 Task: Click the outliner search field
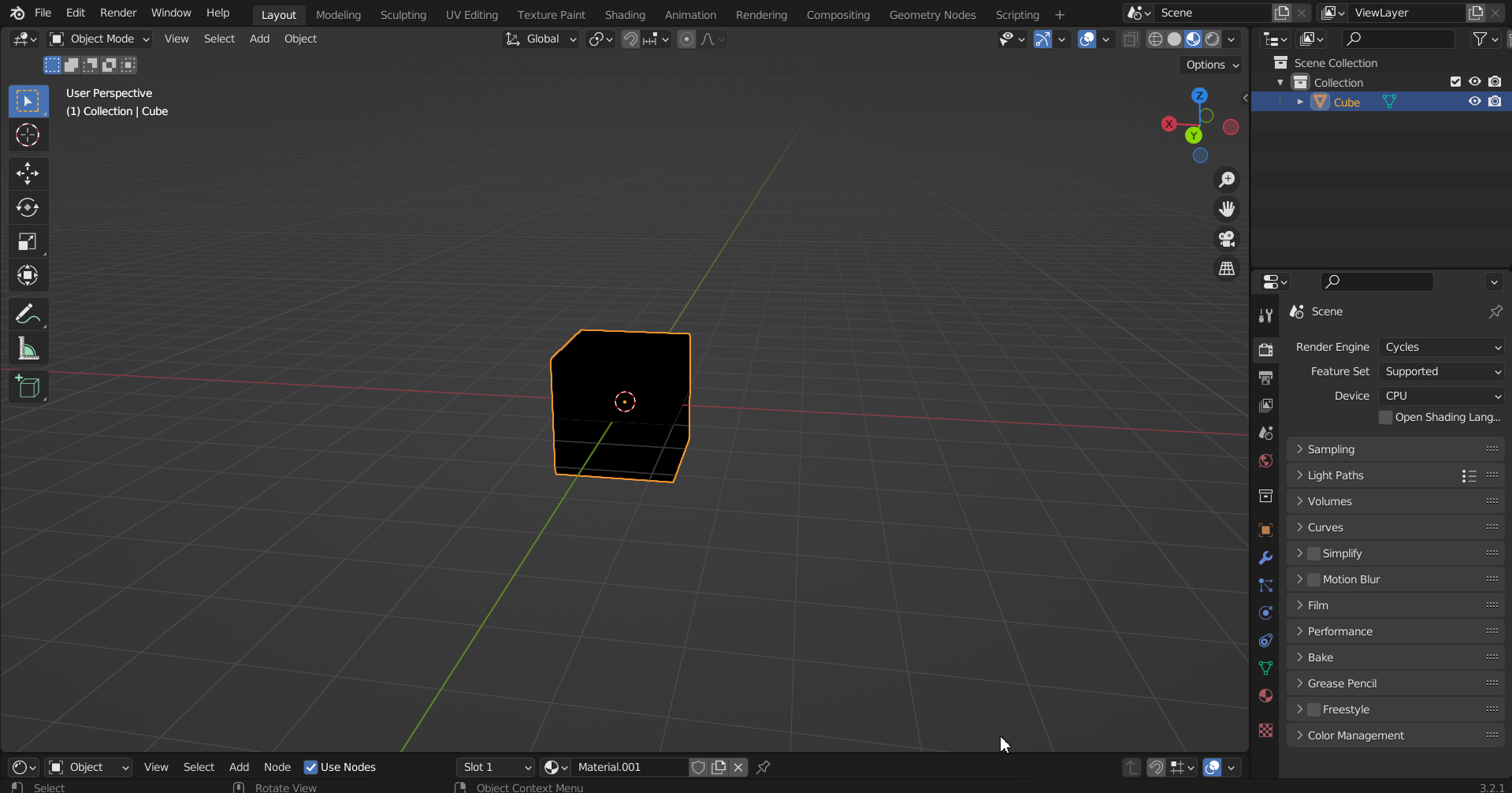point(1399,39)
